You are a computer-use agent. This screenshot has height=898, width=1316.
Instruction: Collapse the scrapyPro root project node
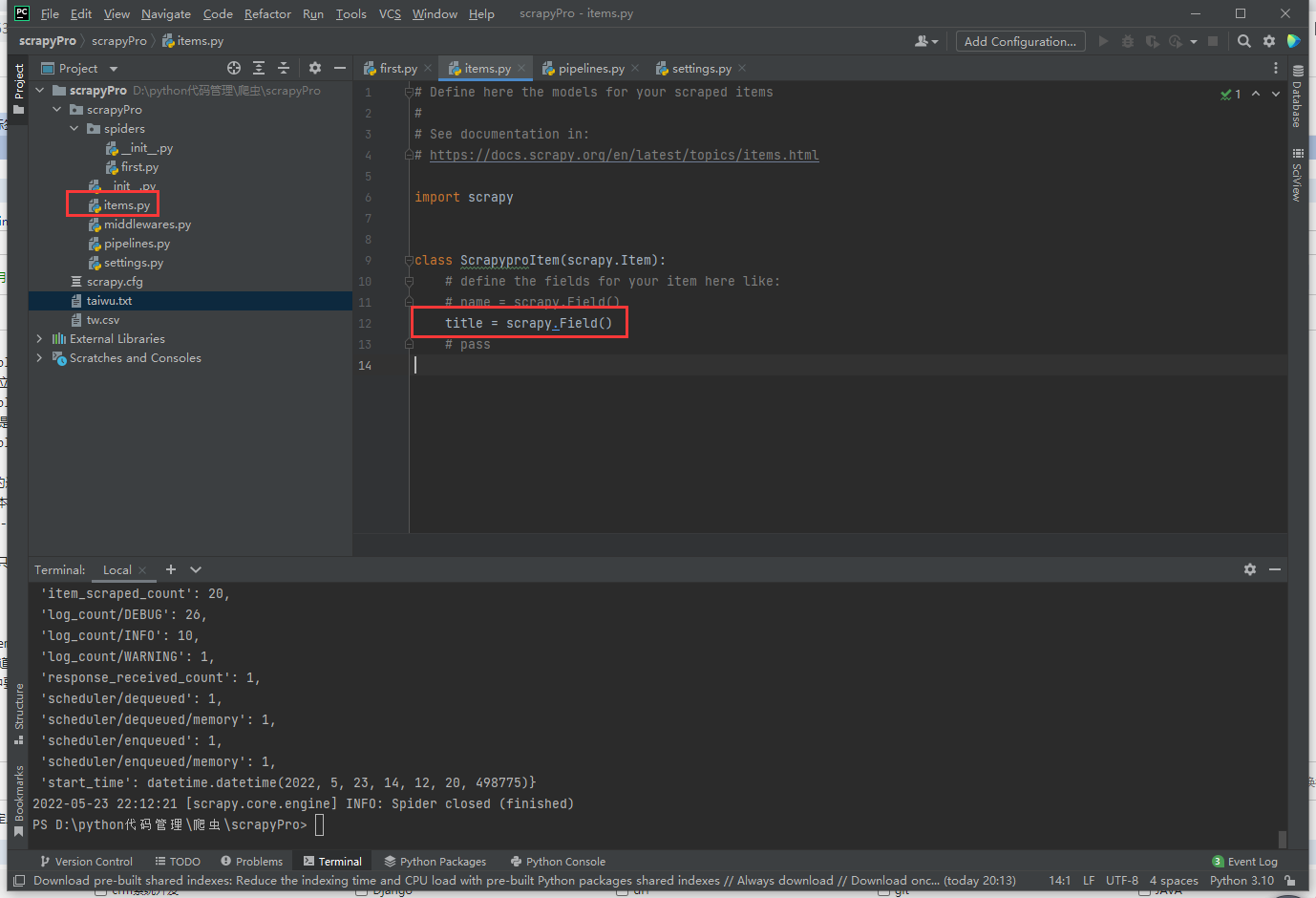coord(40,91)
